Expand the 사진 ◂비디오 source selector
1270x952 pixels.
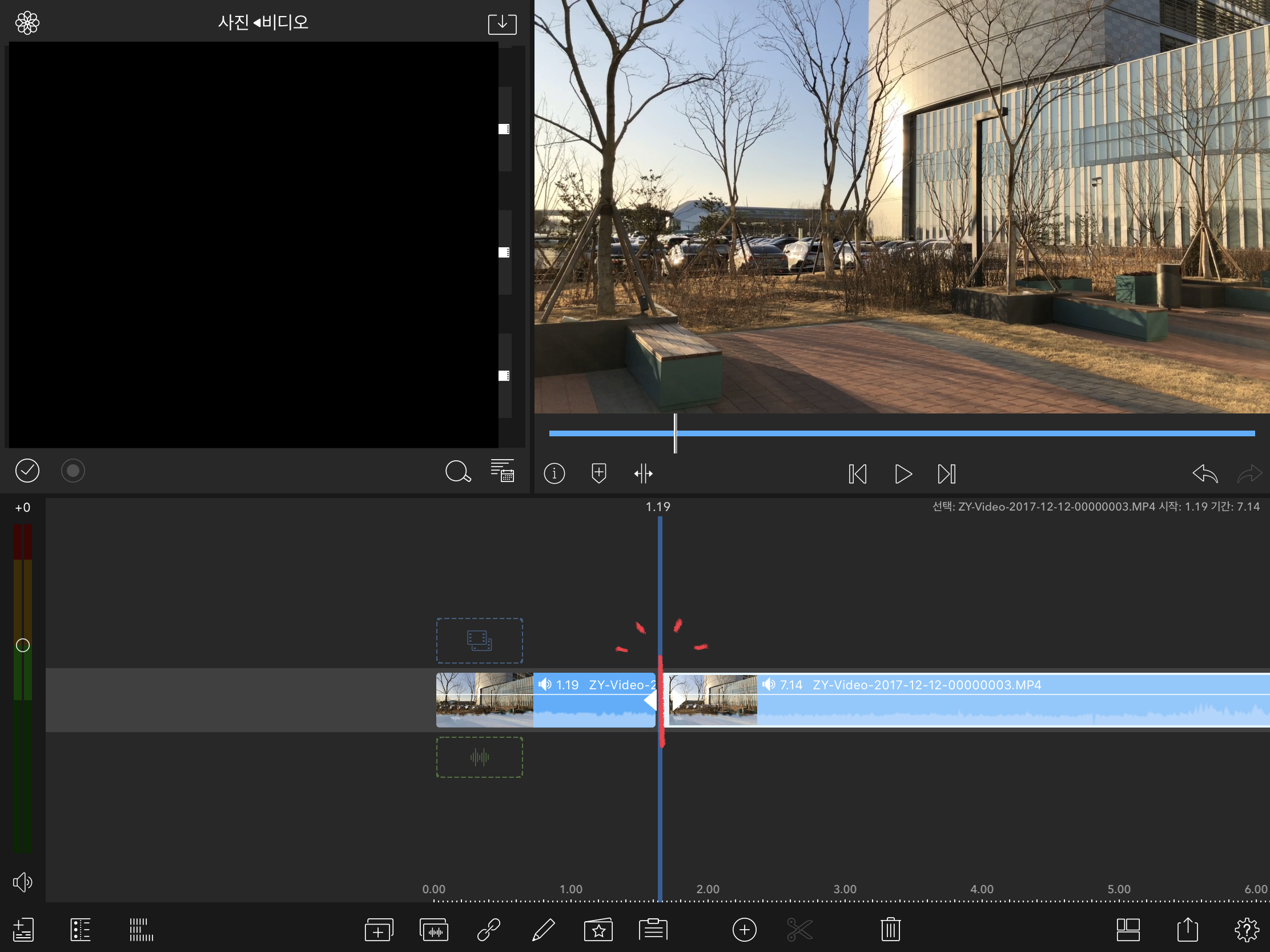pos(263,22)
